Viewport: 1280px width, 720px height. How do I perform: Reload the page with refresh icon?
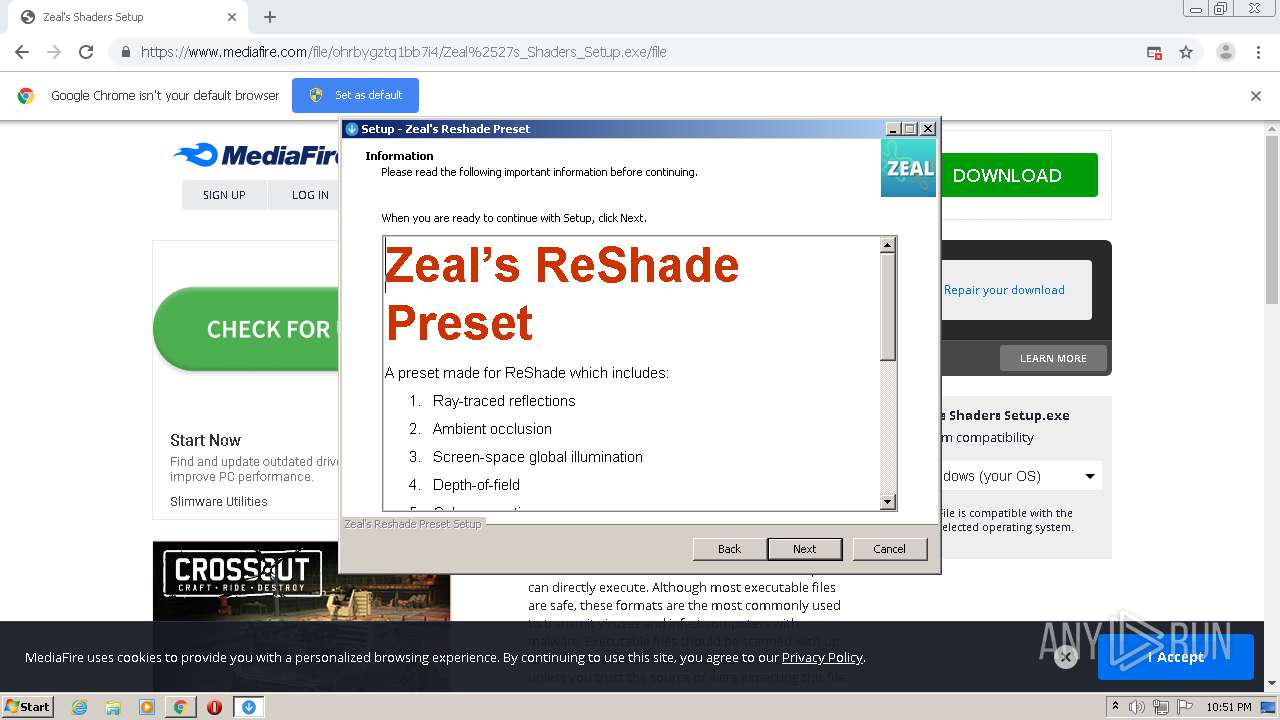(x=86, y=52)
